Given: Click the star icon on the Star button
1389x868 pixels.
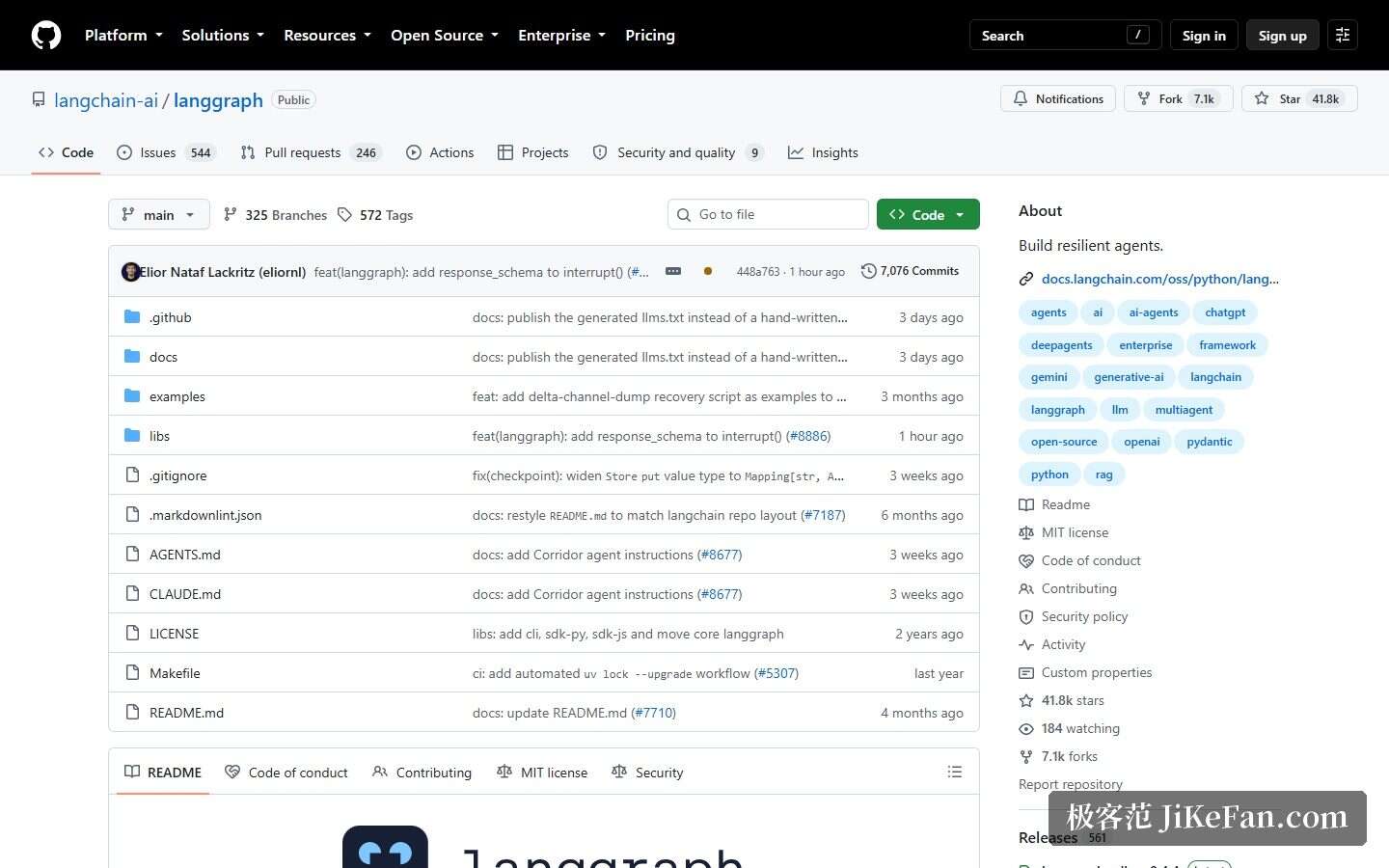Looking at the screenshot, I should pos(1262,98).
